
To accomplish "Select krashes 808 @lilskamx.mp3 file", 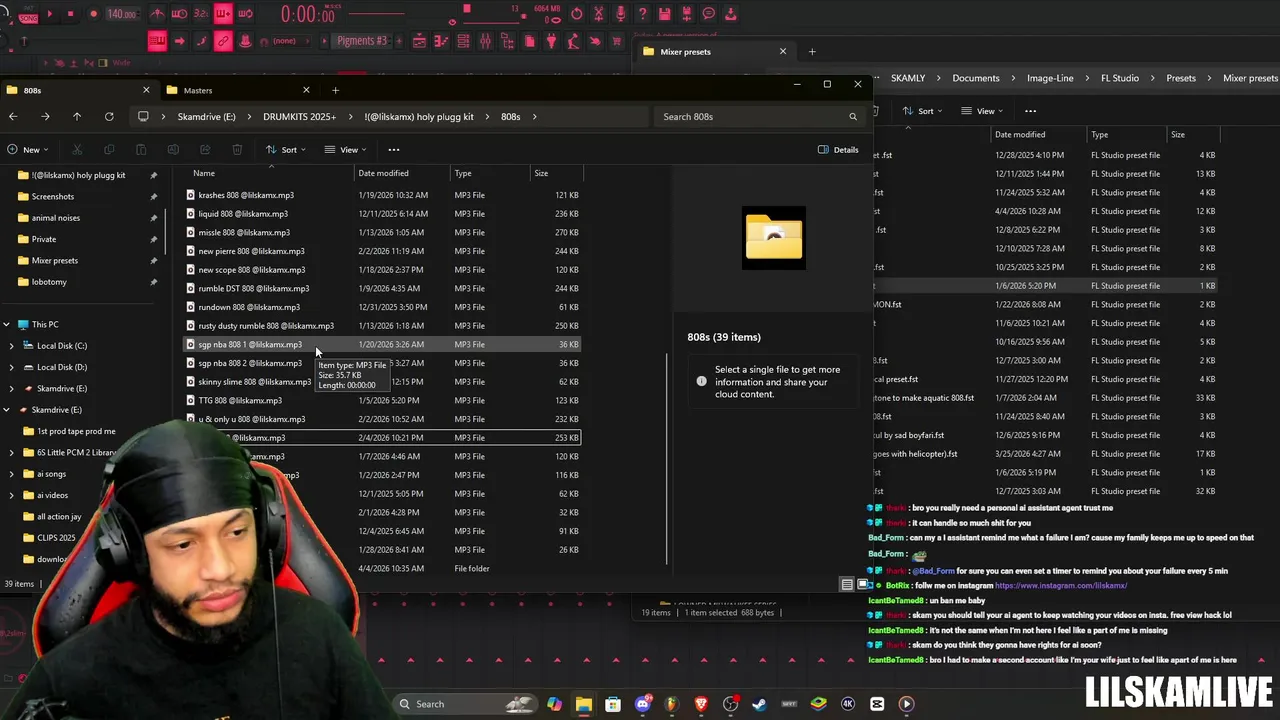I will [381, 195].
